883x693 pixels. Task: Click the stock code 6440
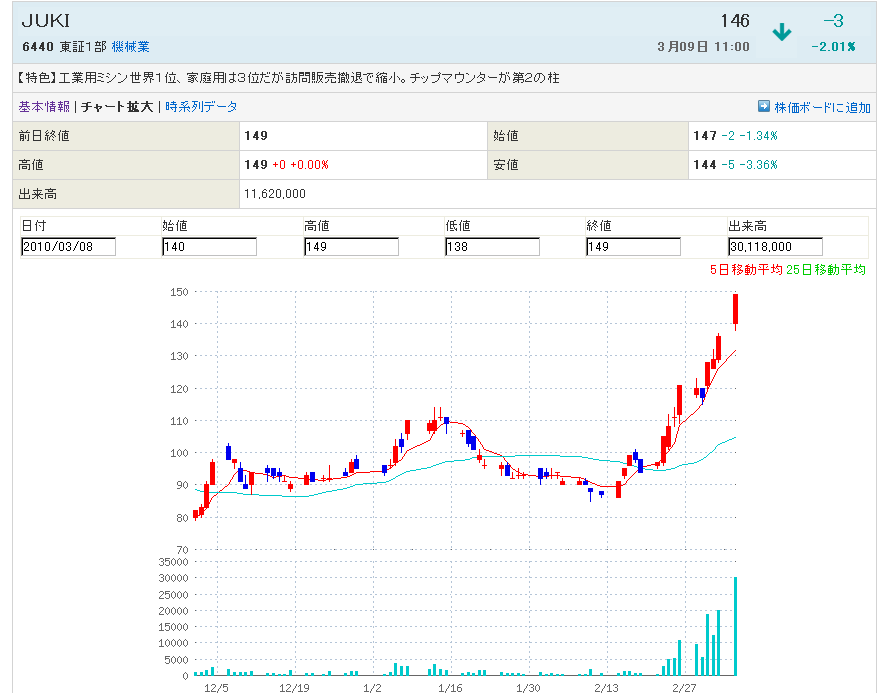tap(38, 47)
